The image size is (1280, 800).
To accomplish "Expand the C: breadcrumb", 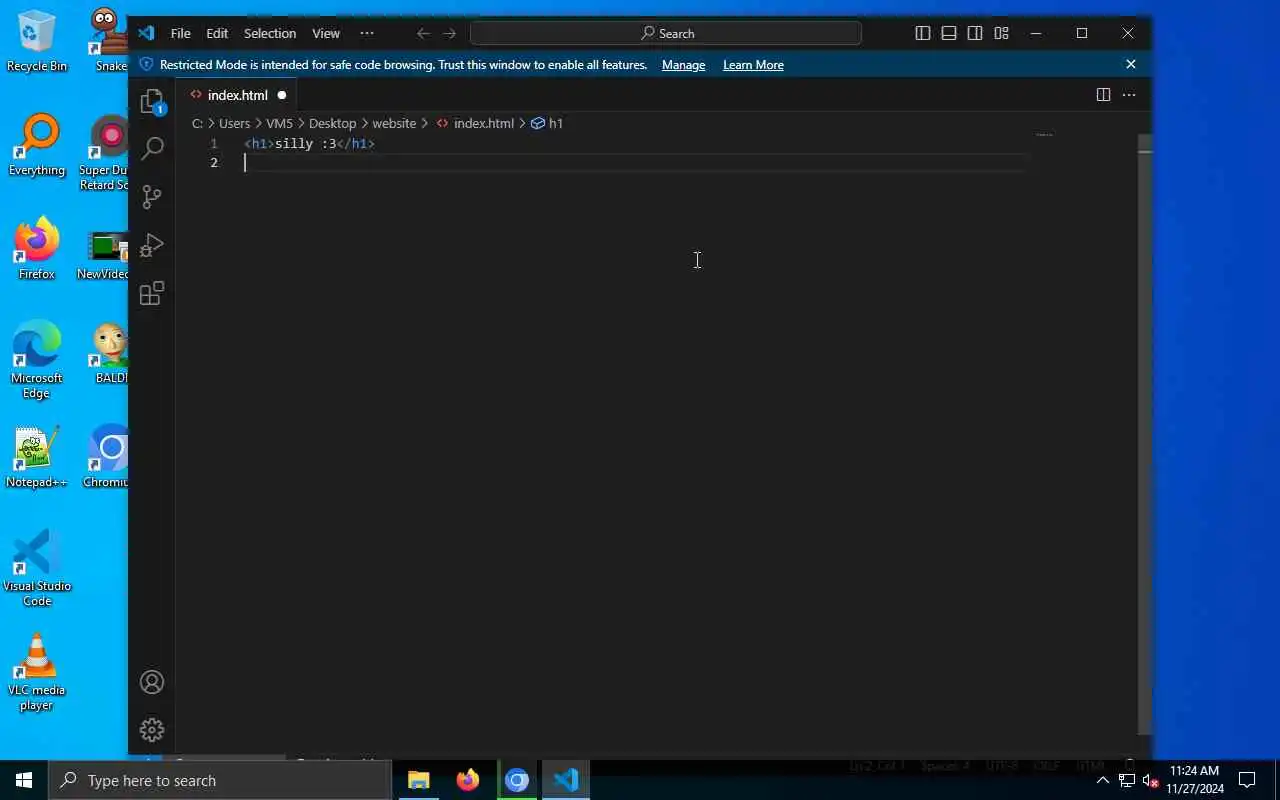I will 197,123.
